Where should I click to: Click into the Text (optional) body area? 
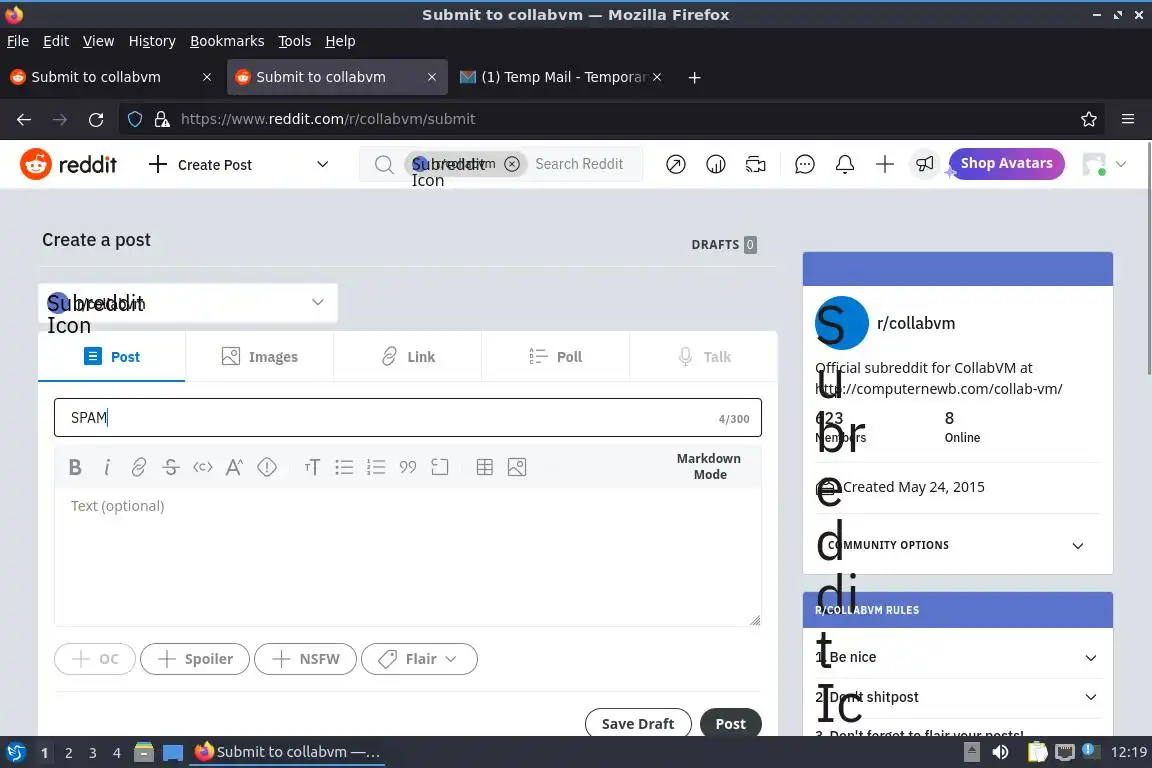(408, 557)
